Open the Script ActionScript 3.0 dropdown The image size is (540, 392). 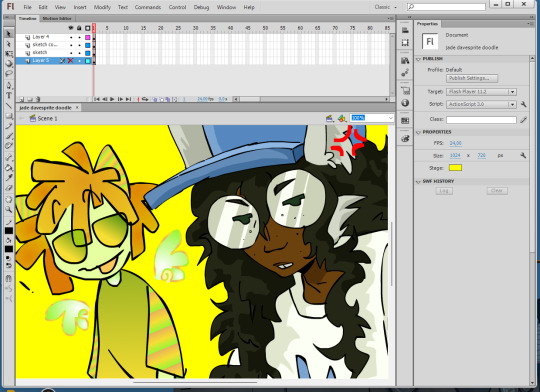tap(481, 104)
